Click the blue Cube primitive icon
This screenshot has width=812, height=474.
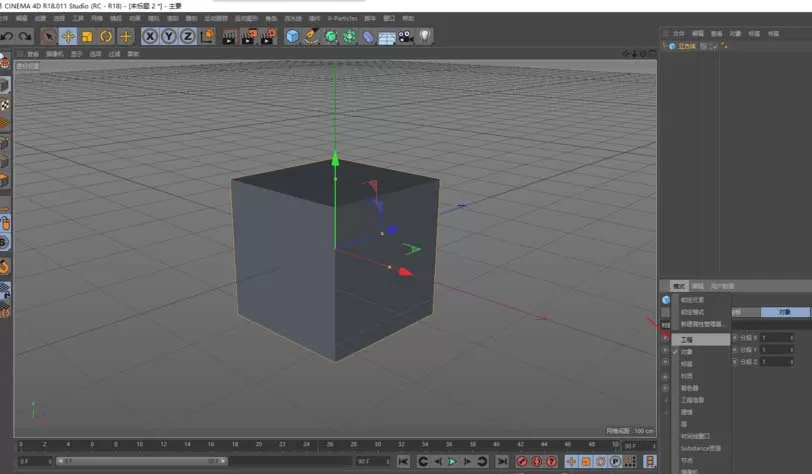[x=293, y=36]
